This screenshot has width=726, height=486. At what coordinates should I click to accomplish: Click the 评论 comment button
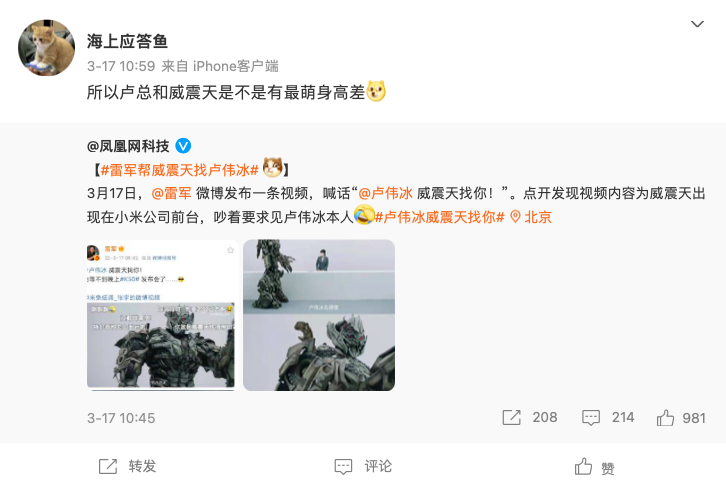point(363,466)
